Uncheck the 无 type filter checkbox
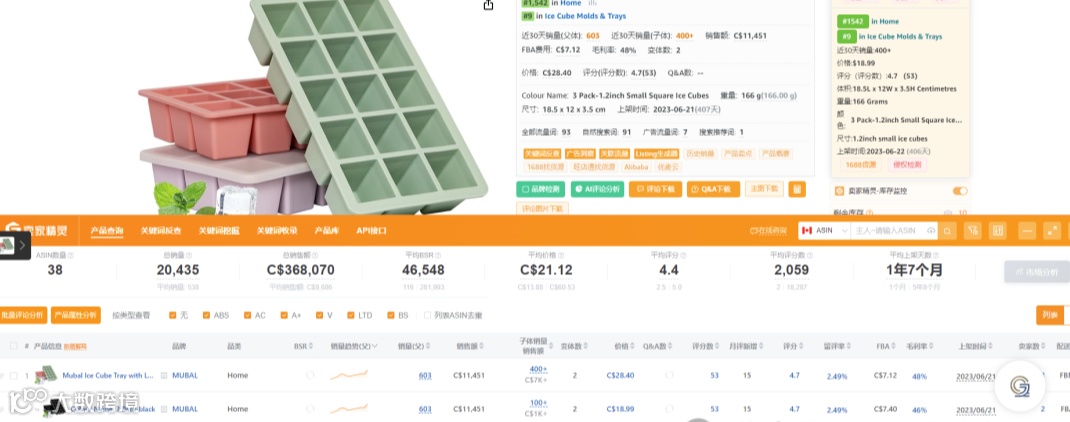Screen dimensions: 1070x422 point(173,315)
